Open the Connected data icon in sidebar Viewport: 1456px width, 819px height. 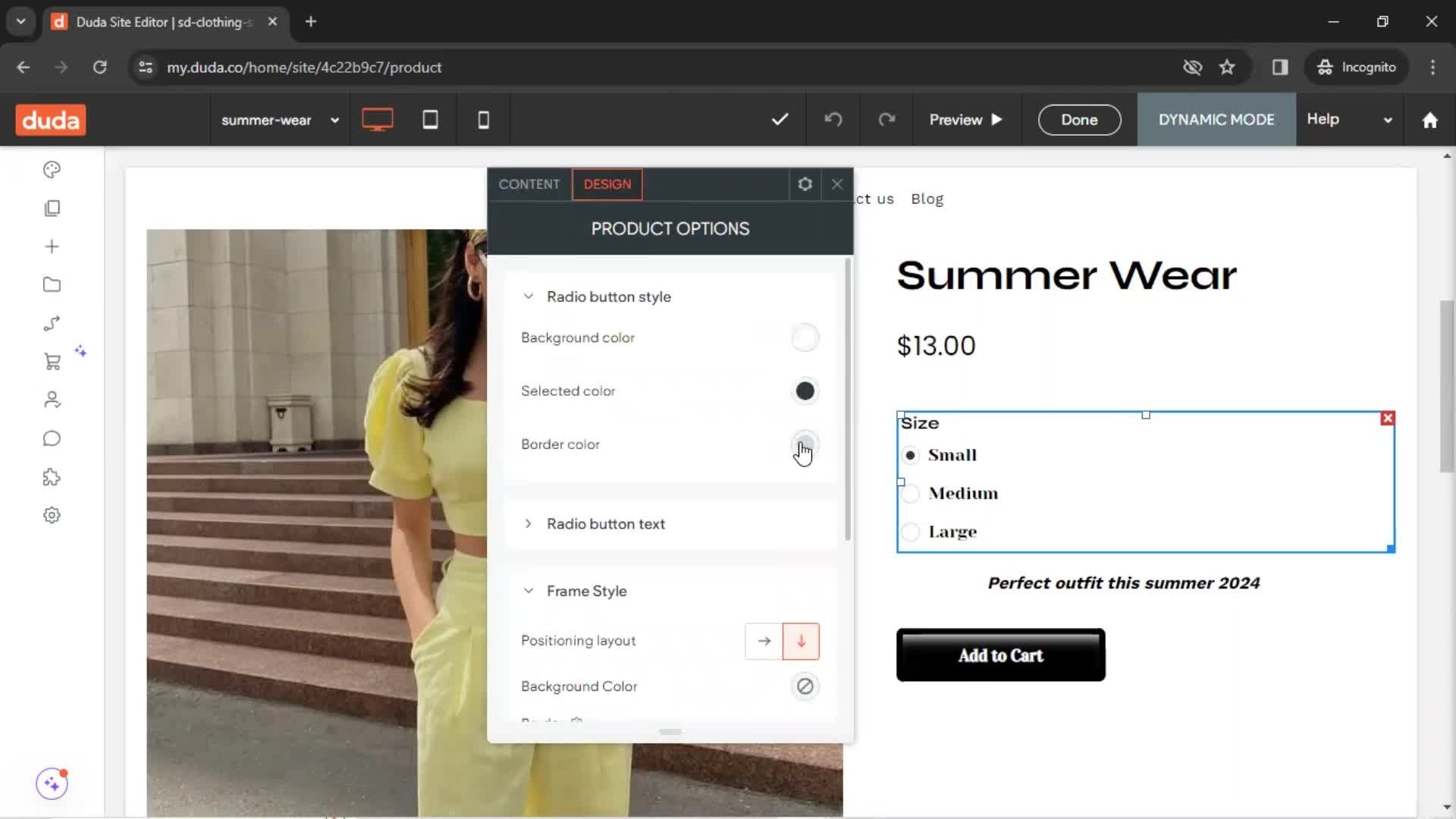52,323
